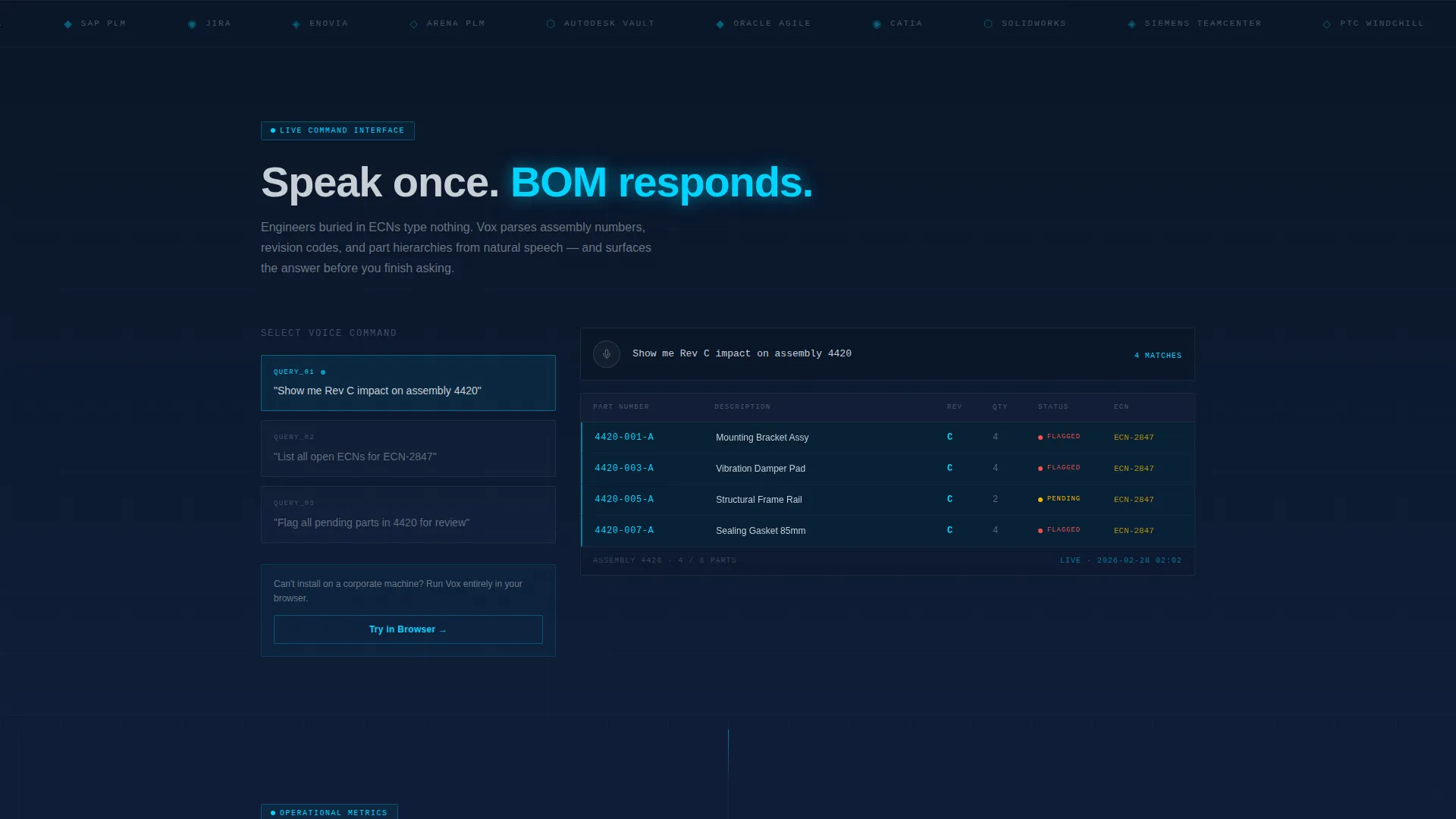Click ECN-2847 in Sealing Gasket 85mm row

click(1134, 531)
